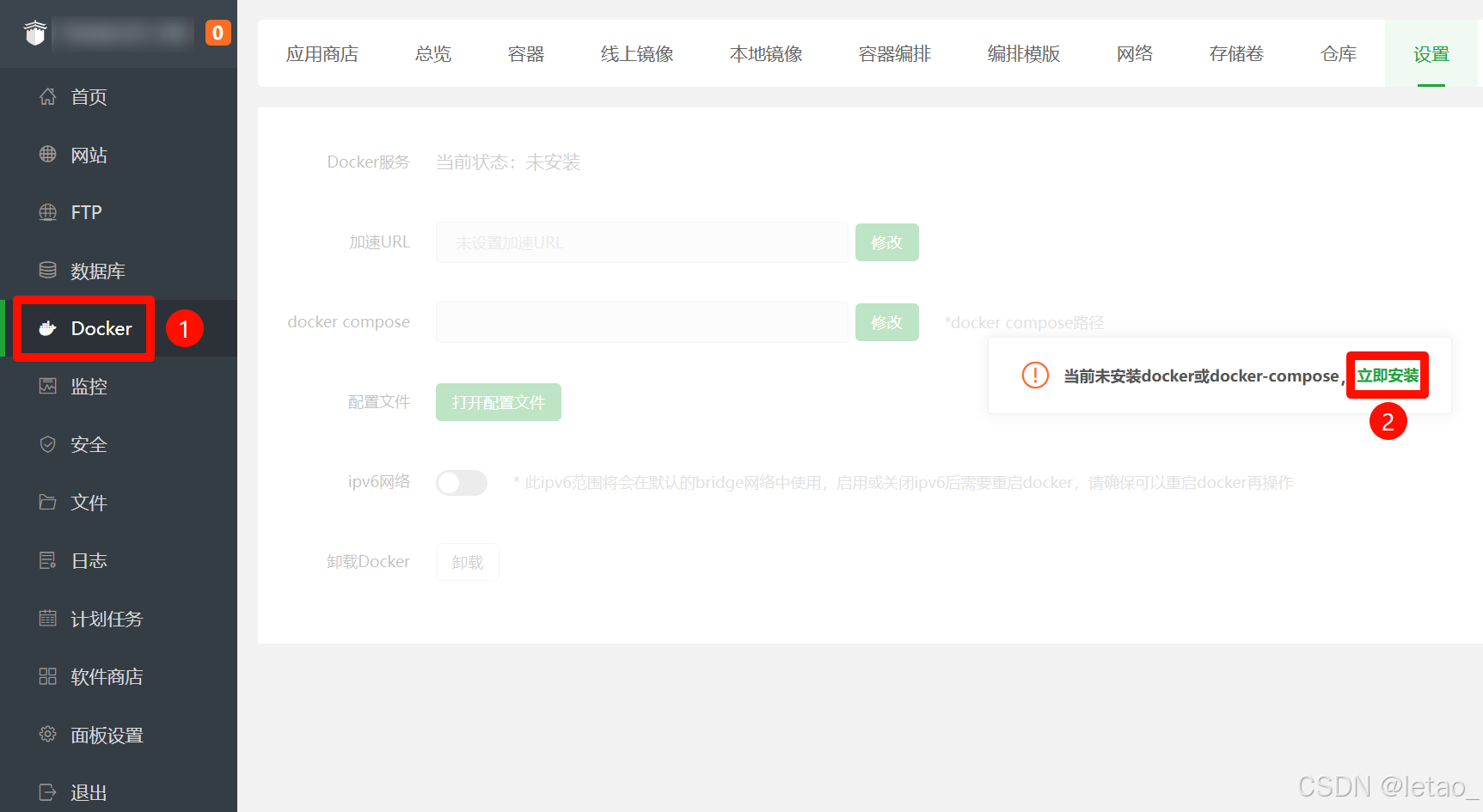
Task: Open the 应用商店 tab
Action: click(322, 54)
